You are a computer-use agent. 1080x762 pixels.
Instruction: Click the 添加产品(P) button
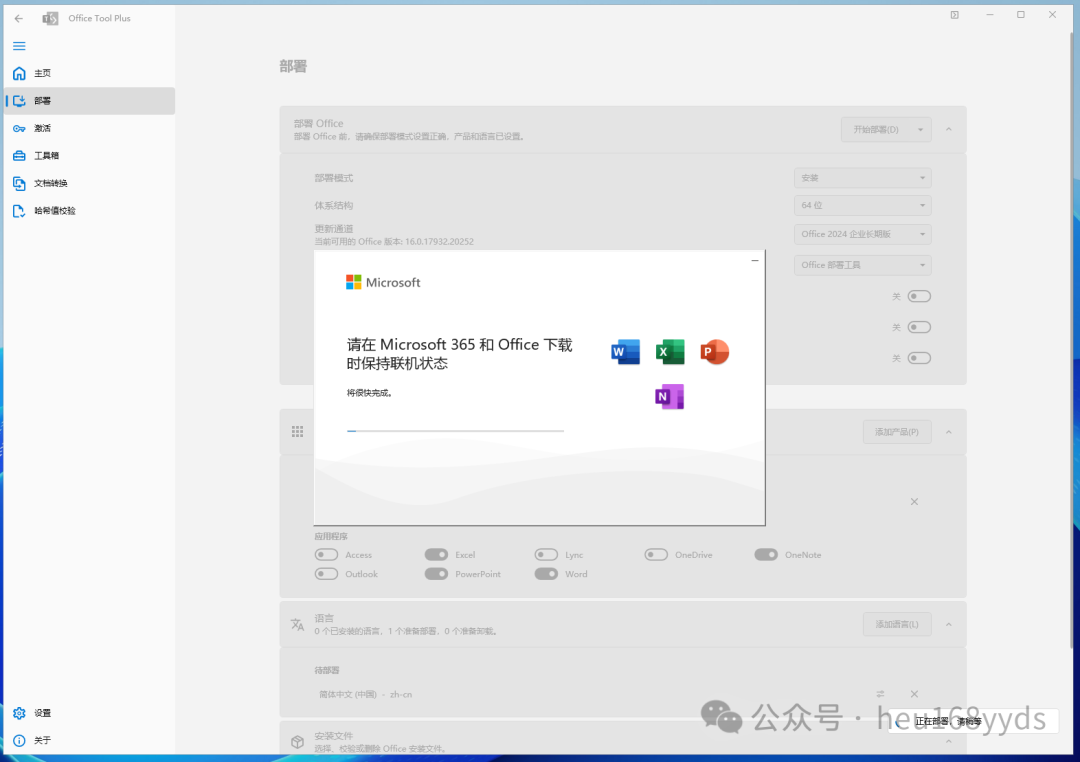point(897,432)
